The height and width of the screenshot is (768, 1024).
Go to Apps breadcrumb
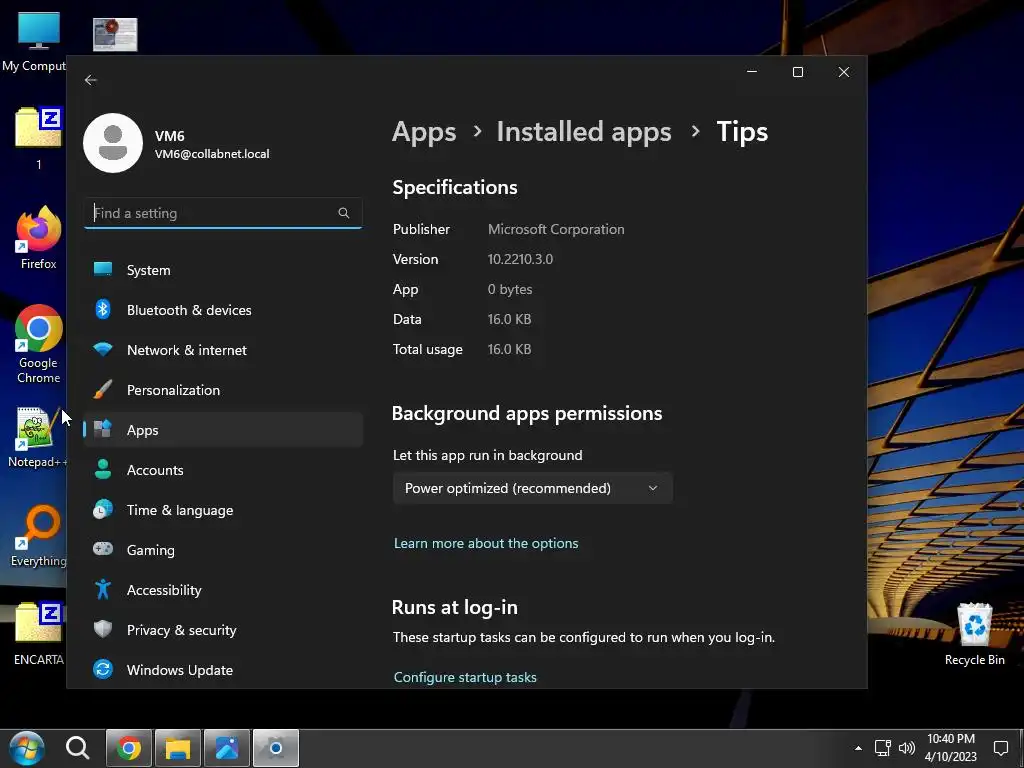[424, 132]
